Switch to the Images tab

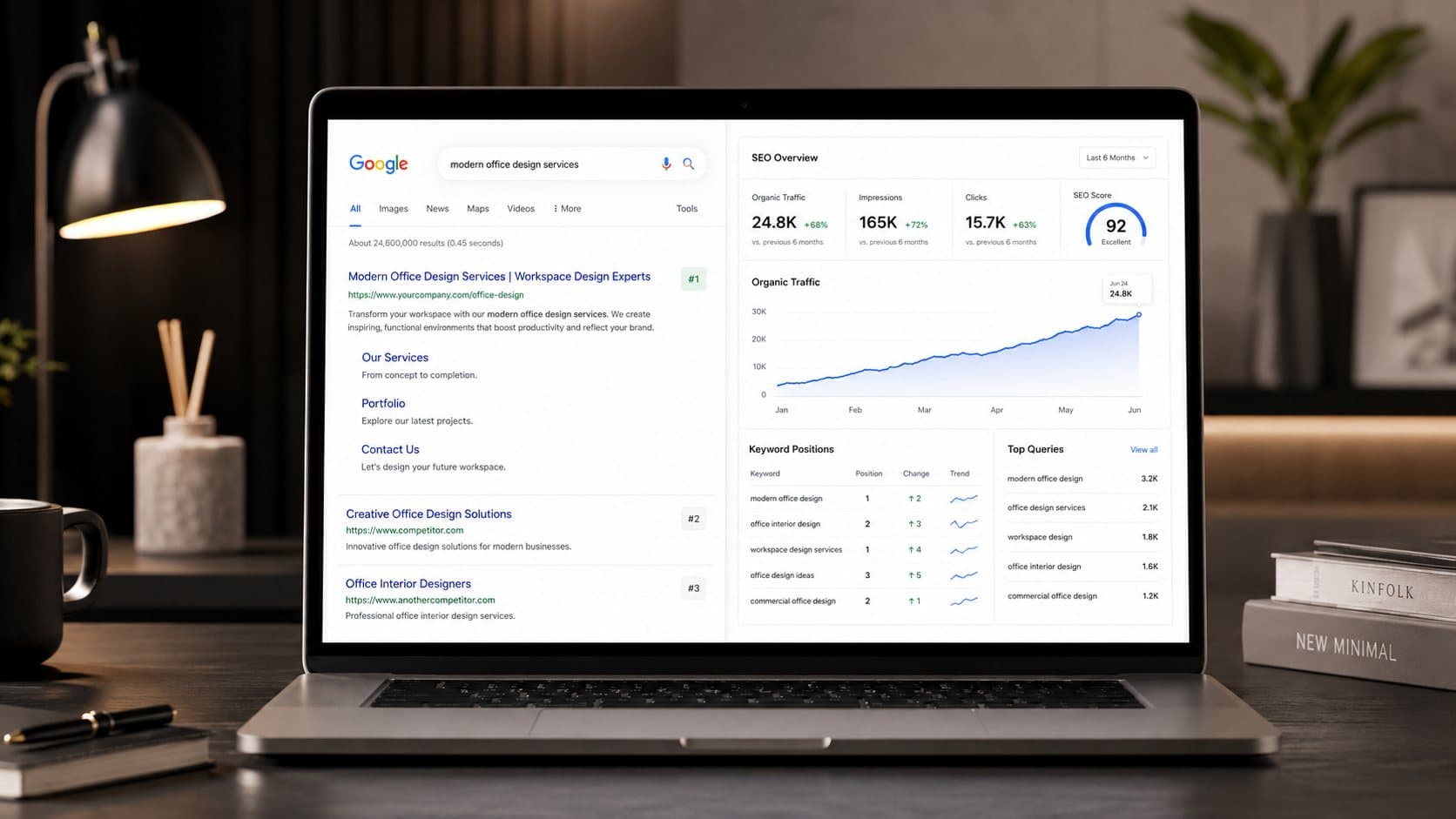tap(394, 209)
